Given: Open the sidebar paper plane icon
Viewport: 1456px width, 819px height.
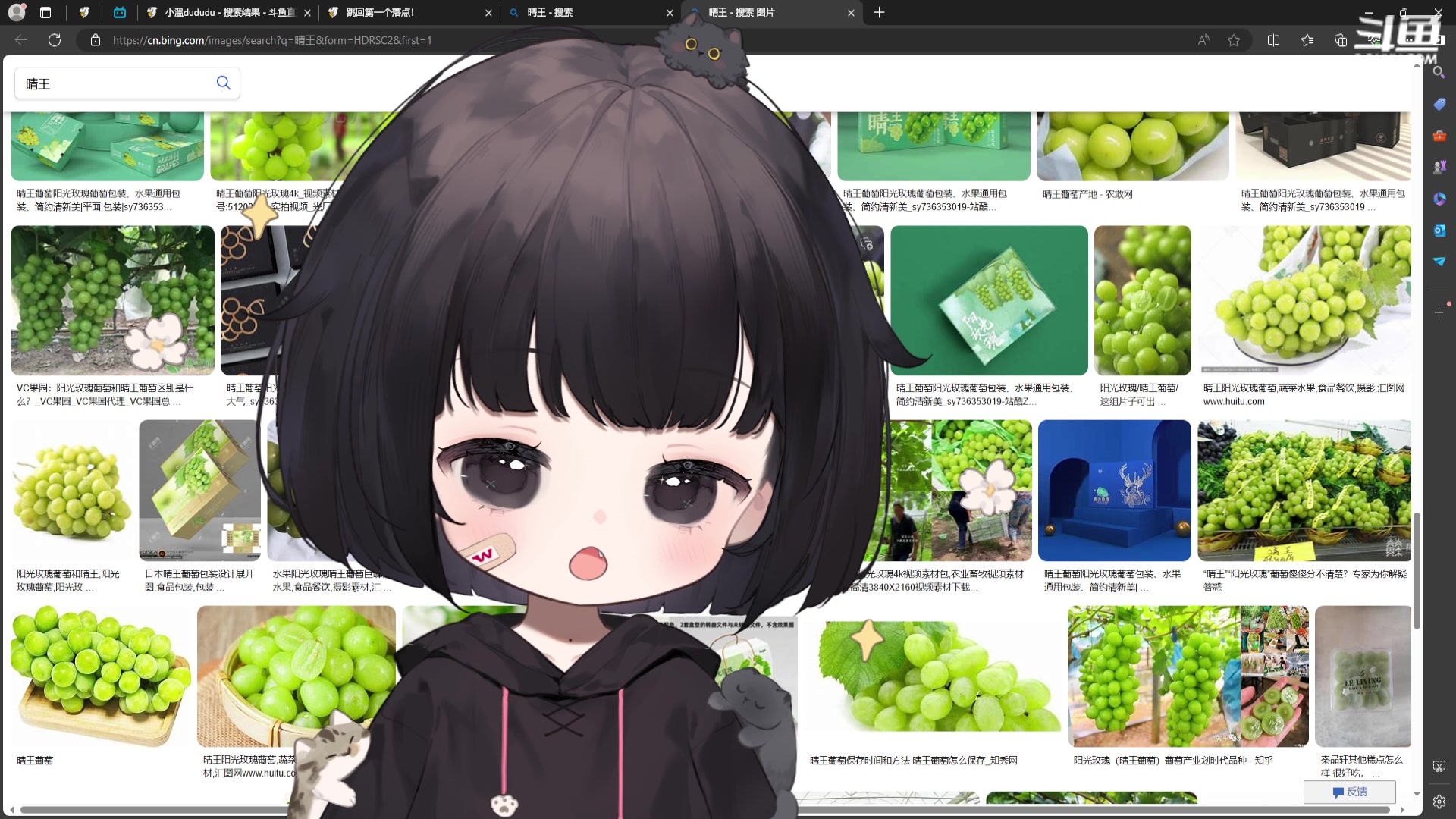Looking at the screenshot, I should (x=1439, y=261).
